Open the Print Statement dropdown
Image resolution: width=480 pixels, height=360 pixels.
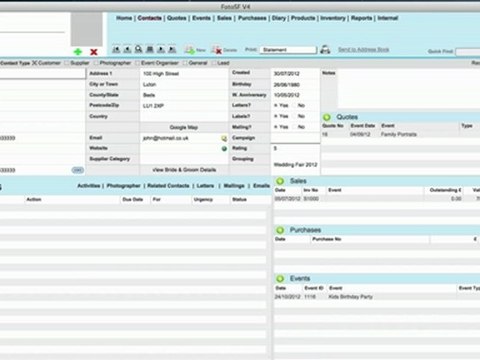(x=288, y=50)
